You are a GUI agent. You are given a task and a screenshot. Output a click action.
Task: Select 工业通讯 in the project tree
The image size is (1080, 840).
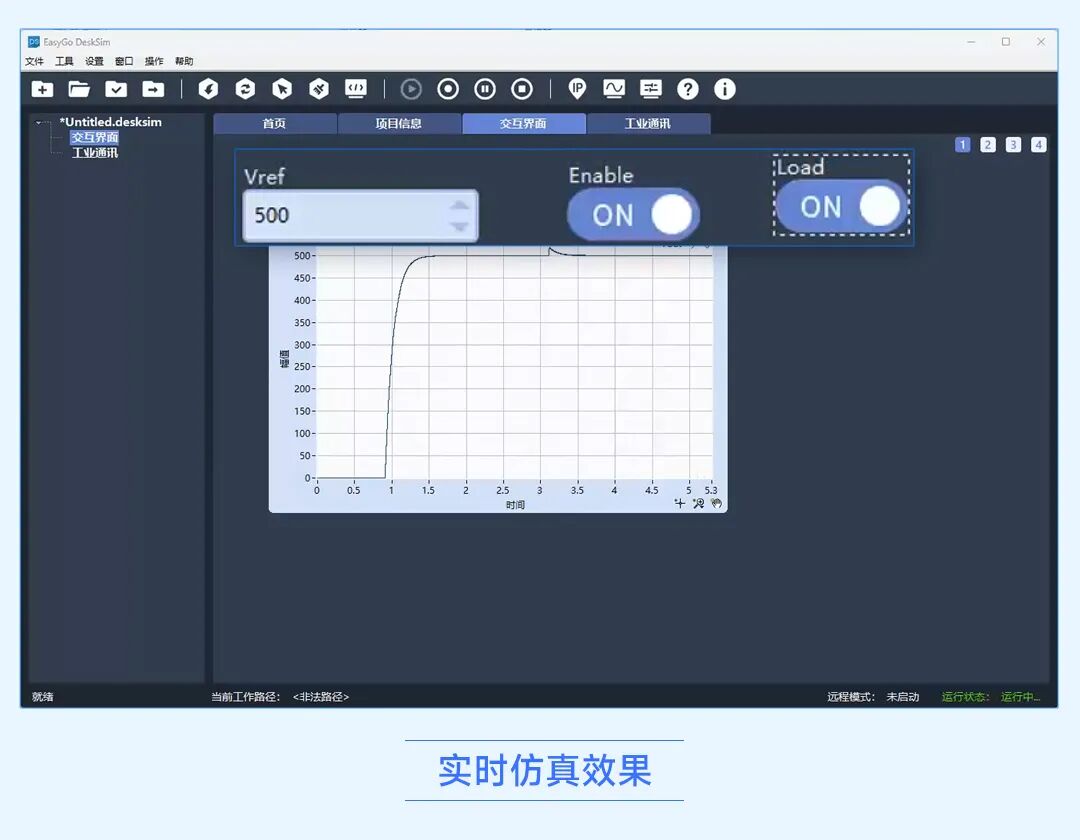pos(96,152)
